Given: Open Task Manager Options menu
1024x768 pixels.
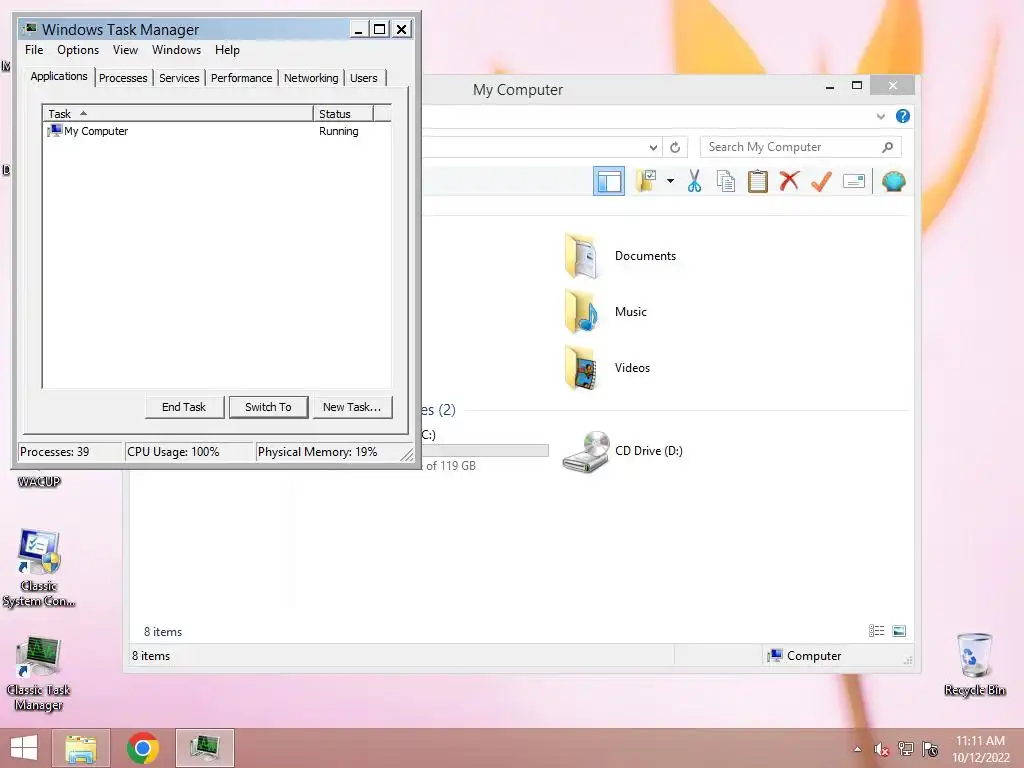Looking at the screenshot, I should 78,50.
